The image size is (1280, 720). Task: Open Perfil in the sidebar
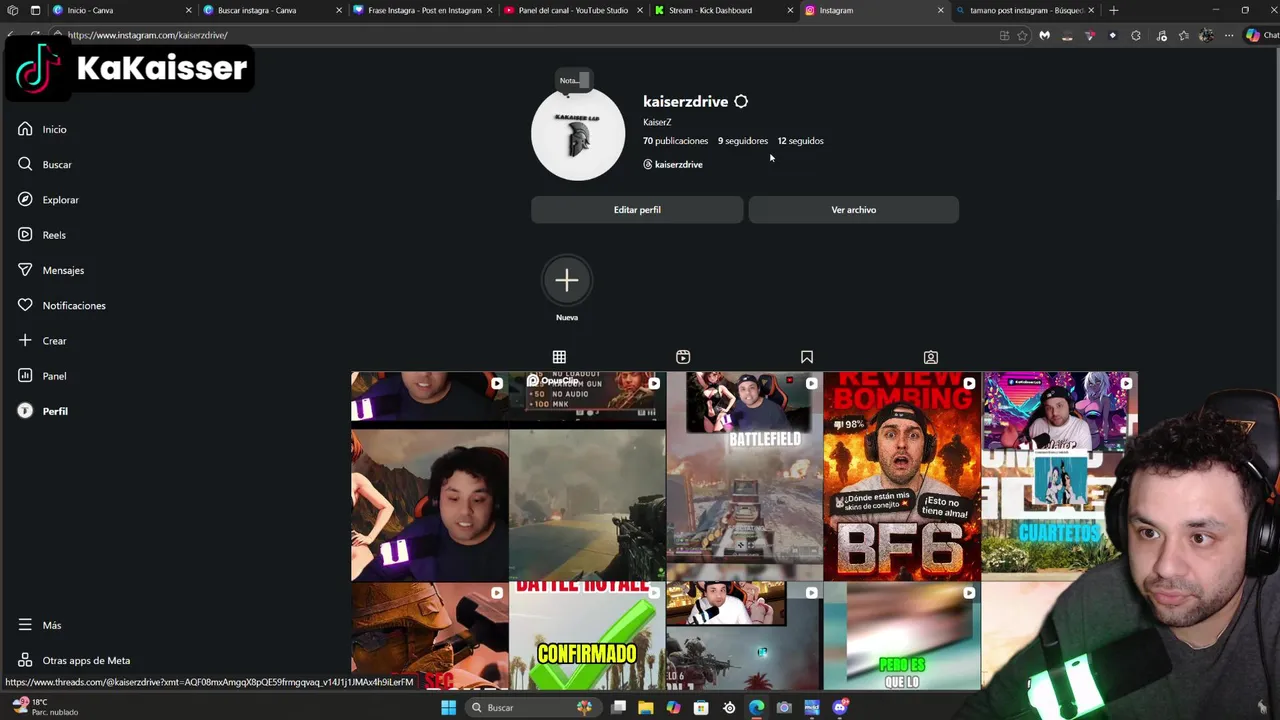click(x=42, y=411)
